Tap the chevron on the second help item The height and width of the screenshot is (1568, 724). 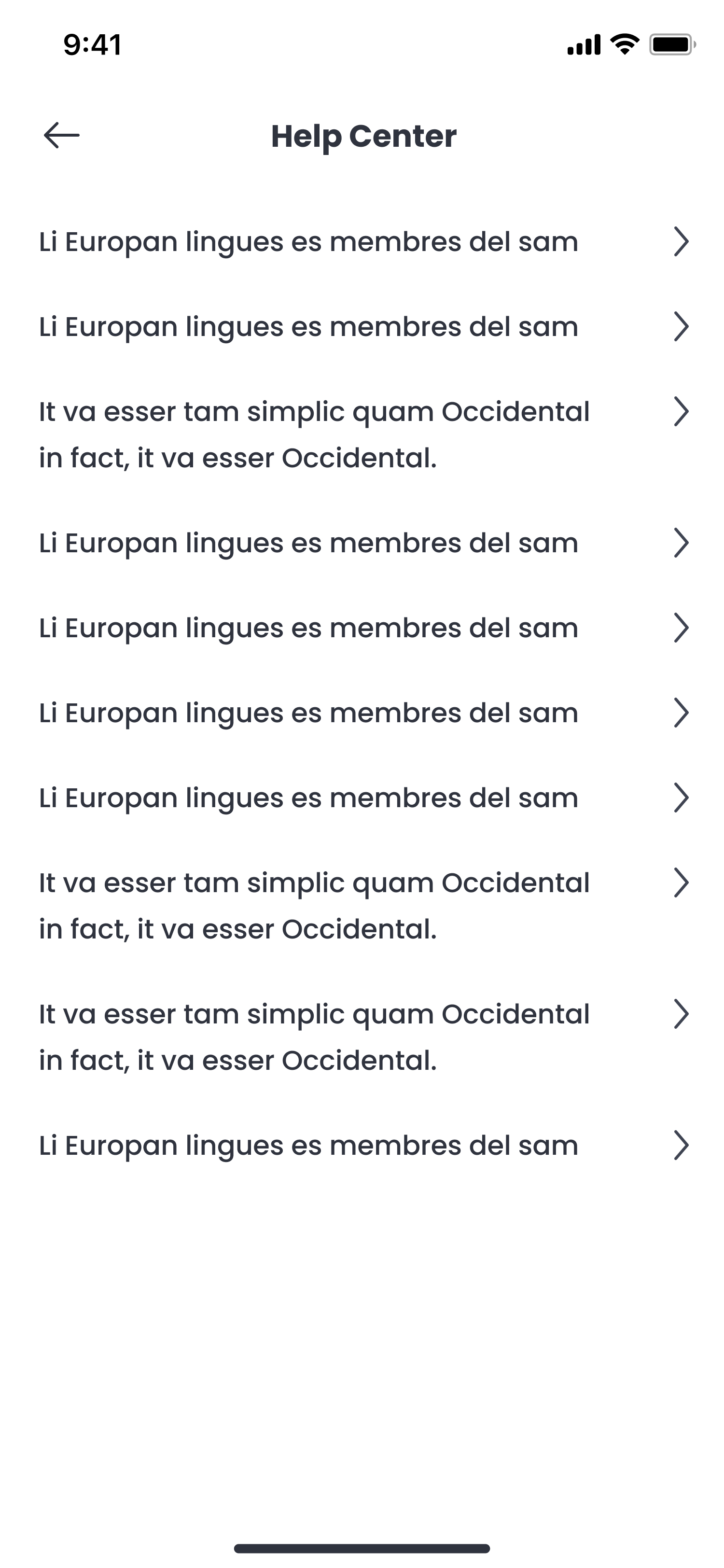[681, 327]
